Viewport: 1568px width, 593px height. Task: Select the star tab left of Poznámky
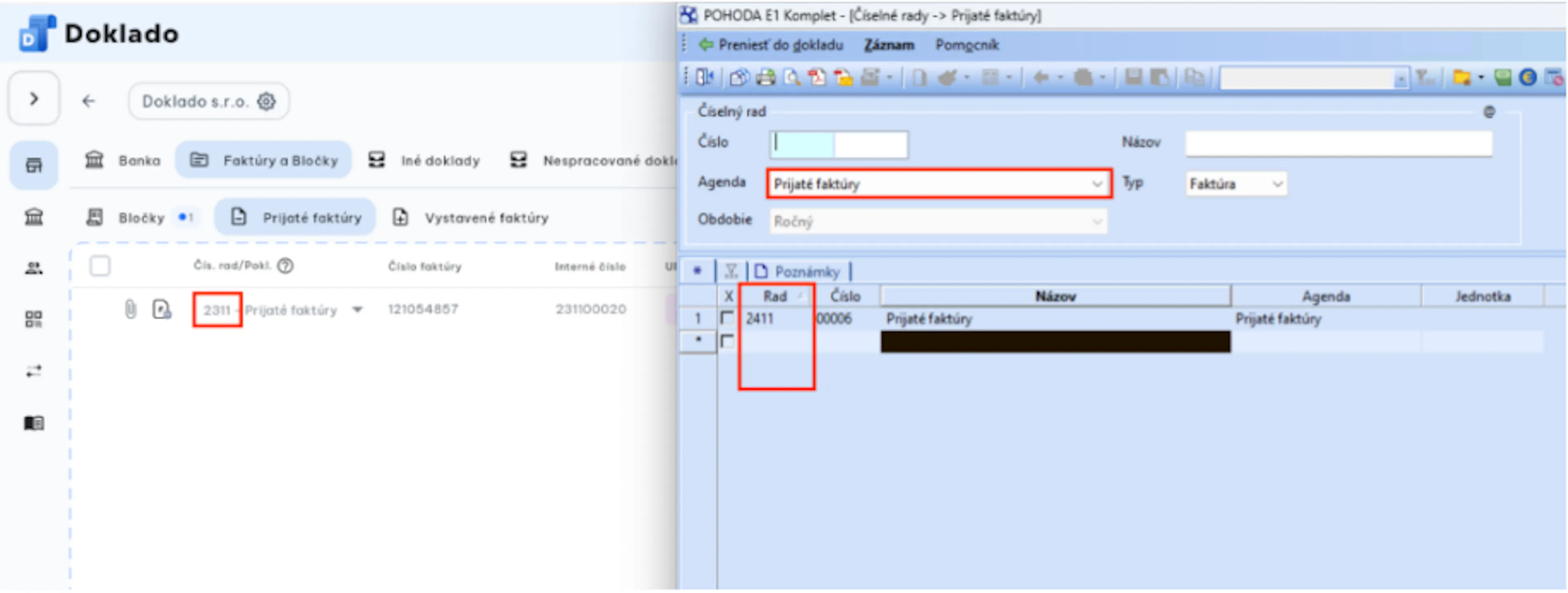pos(697,271)
